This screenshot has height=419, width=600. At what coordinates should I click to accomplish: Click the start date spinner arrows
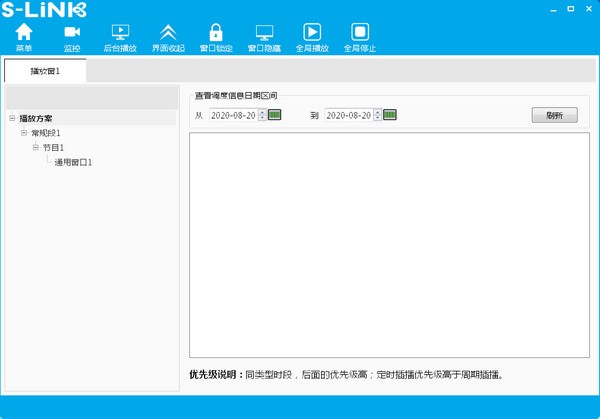(x=262, y=115)
